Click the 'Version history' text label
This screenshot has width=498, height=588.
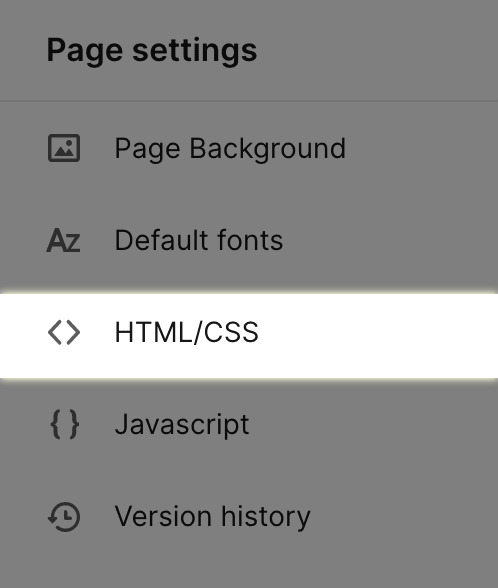click(x=213, y=517)
